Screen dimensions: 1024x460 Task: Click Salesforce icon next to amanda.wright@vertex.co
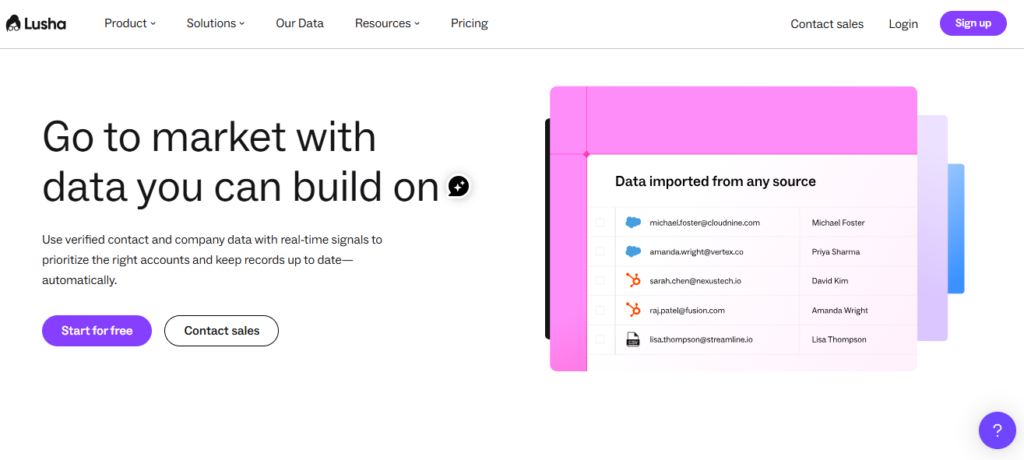(633, 252)
